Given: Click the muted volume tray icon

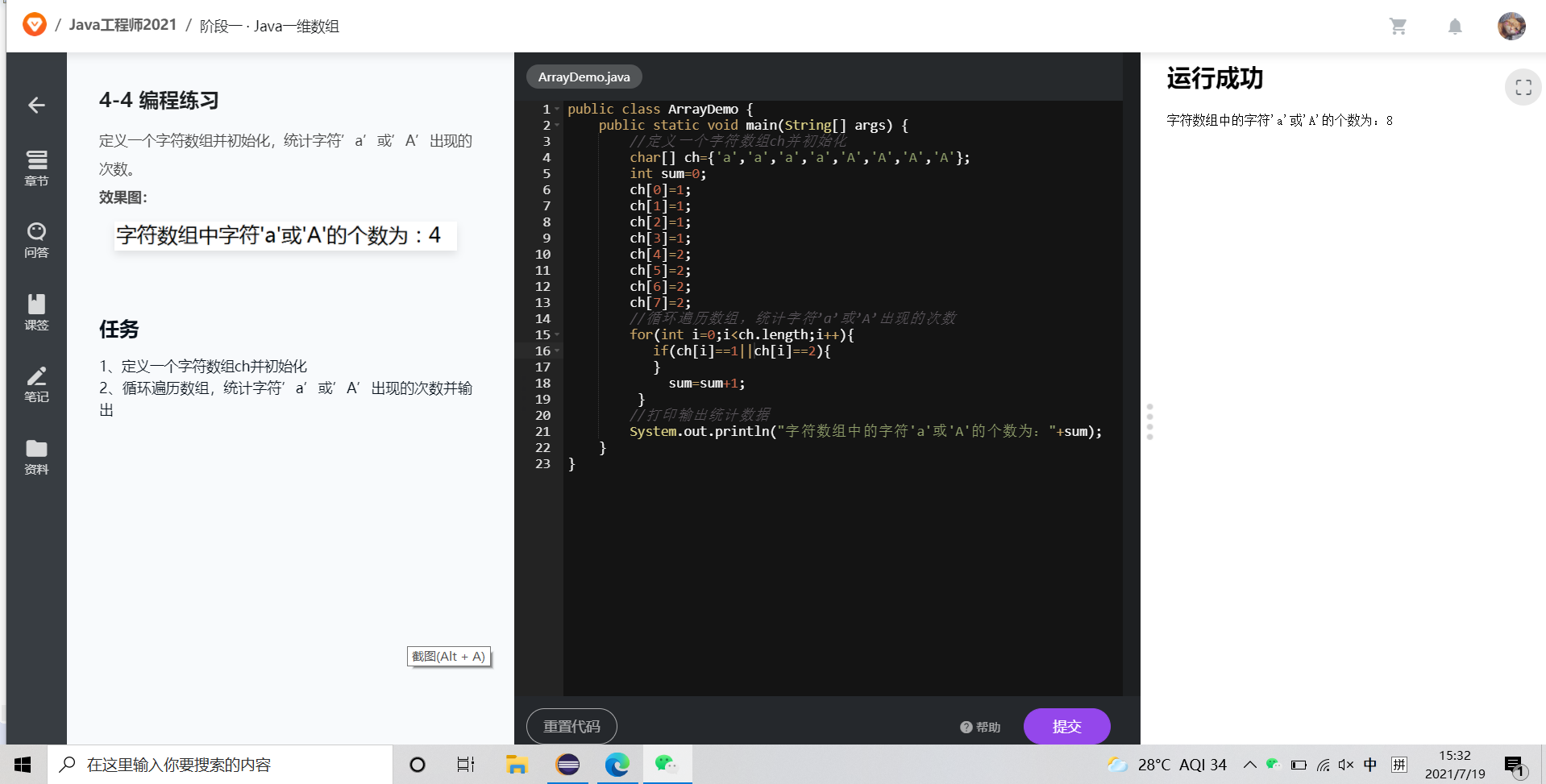Looking at the screenshot, I should (x=1346, y=765).
